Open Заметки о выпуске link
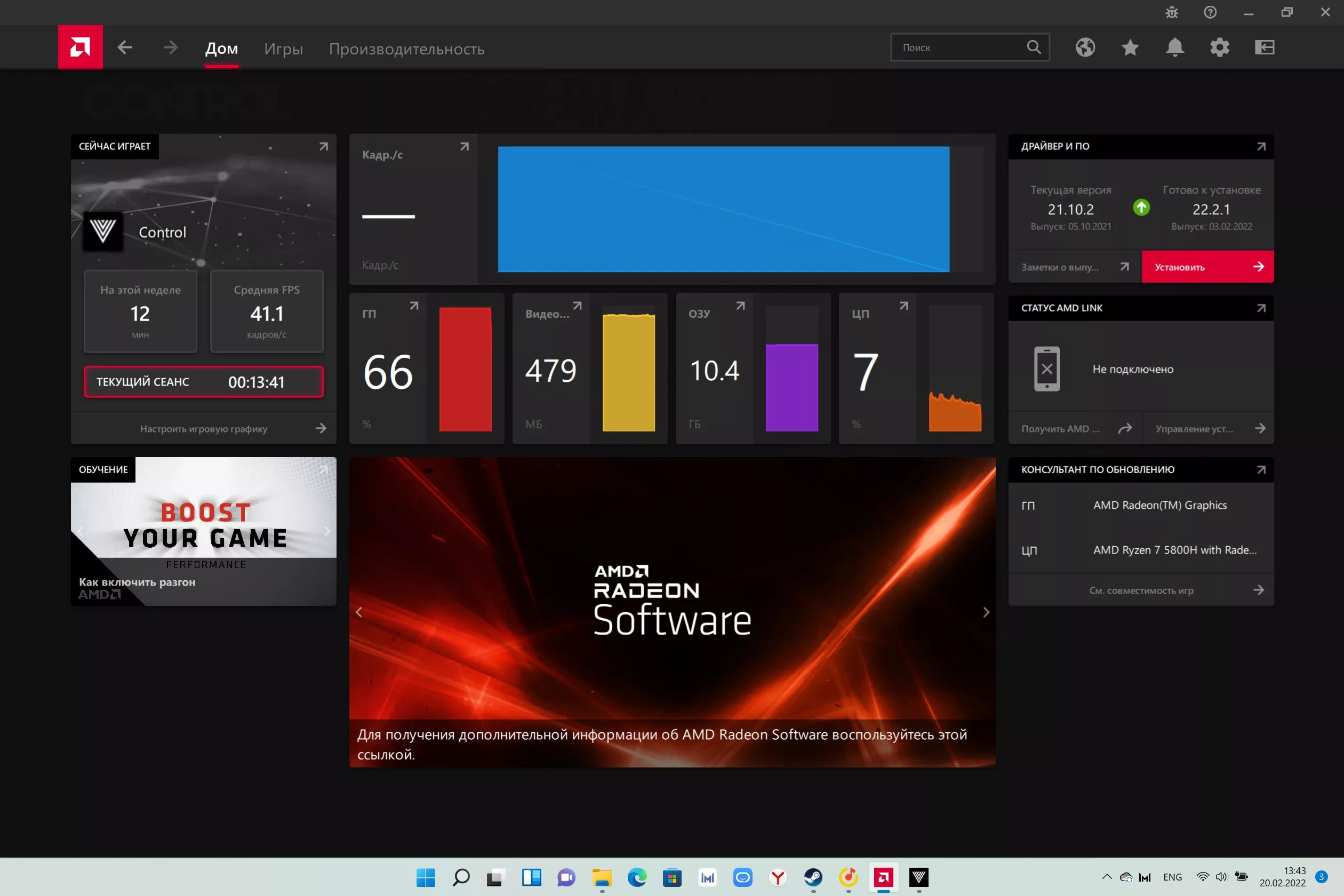 (1075, 267)
